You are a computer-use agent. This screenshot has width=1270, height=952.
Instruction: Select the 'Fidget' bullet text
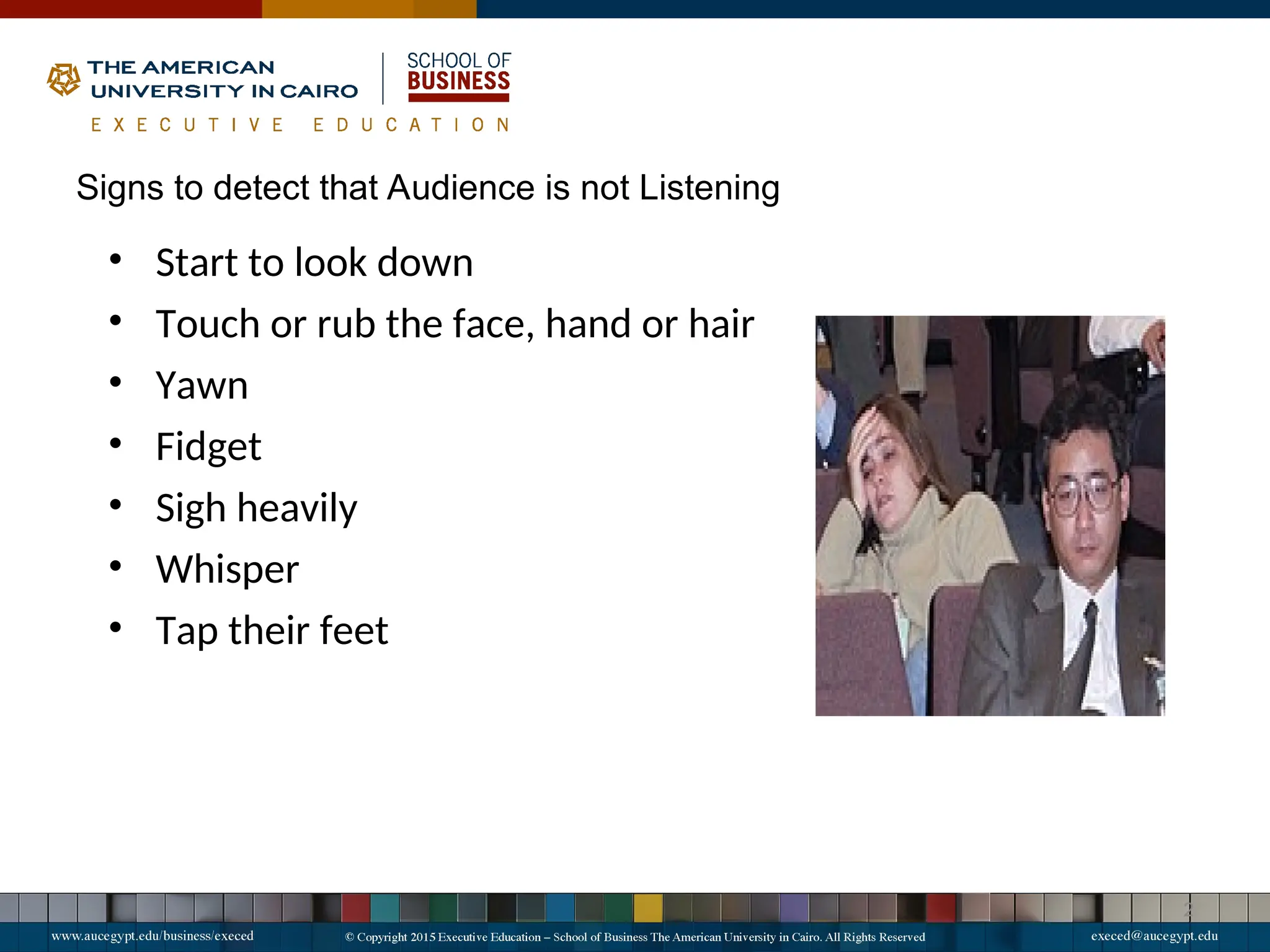(x=208, y=447)
